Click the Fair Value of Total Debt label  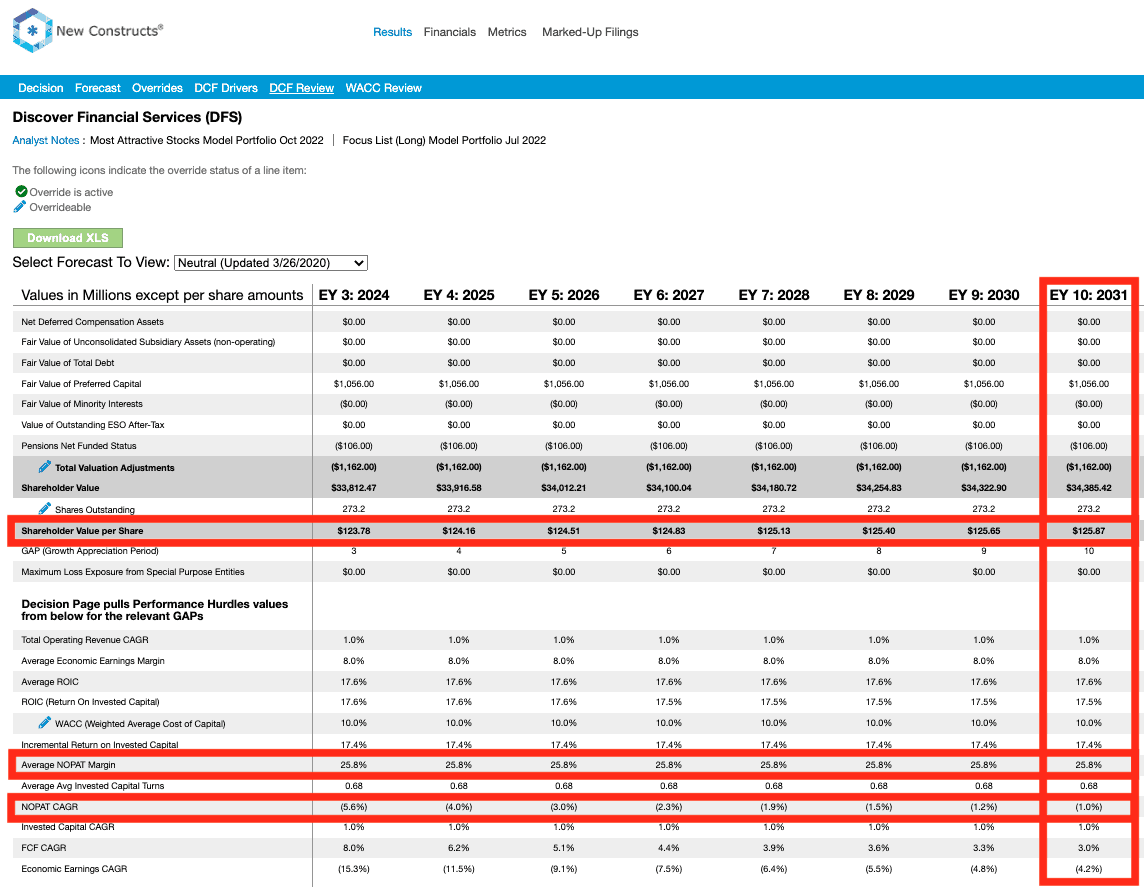[x=68, y=363]
